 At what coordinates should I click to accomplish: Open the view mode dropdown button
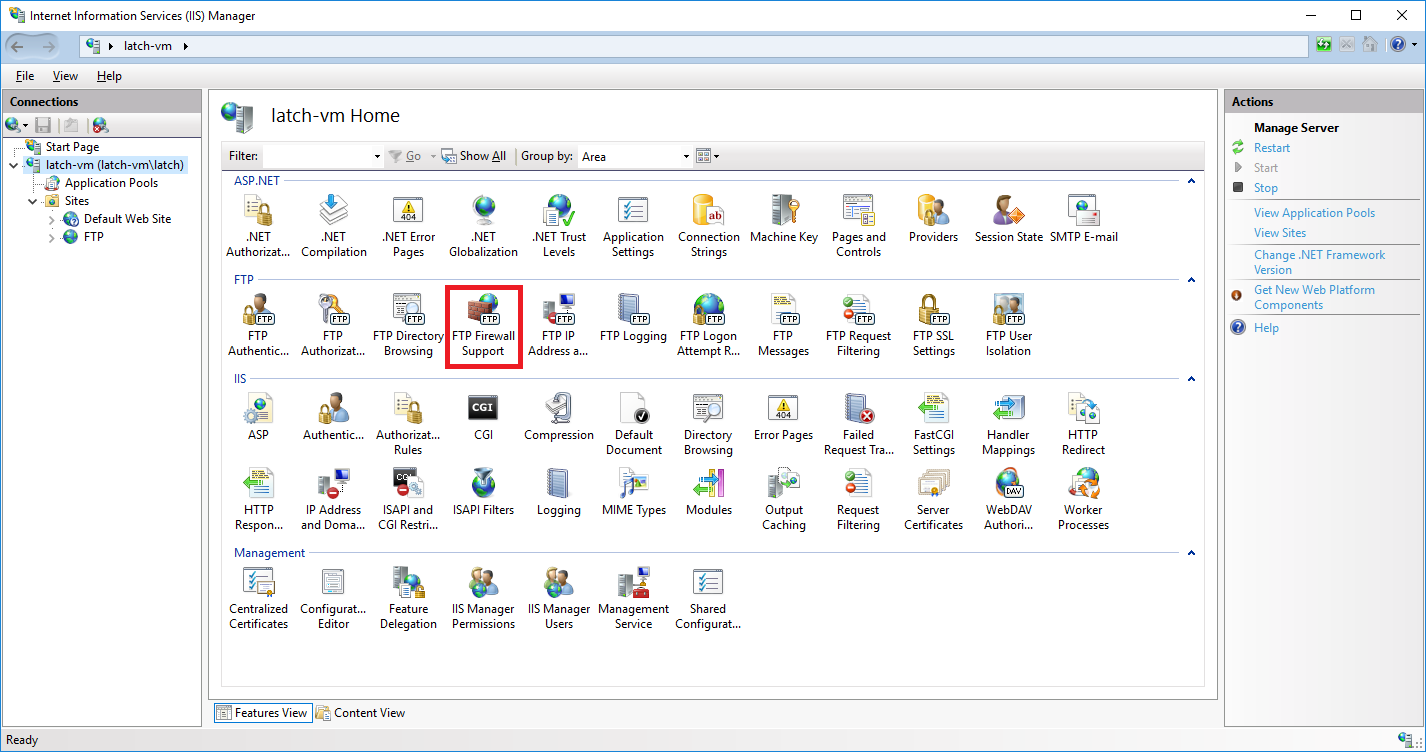click(x=707, y=156)
